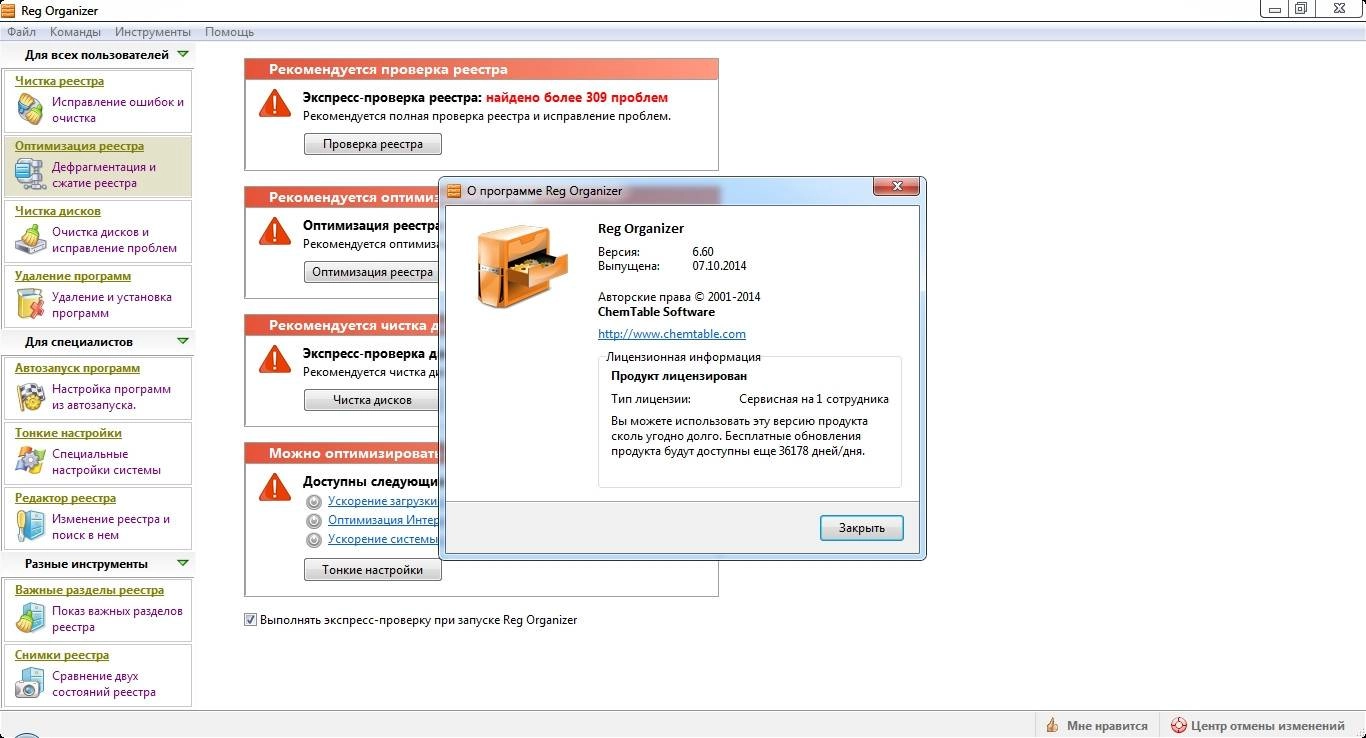Click the Продукт лицензирован text

tap(679, 376)
